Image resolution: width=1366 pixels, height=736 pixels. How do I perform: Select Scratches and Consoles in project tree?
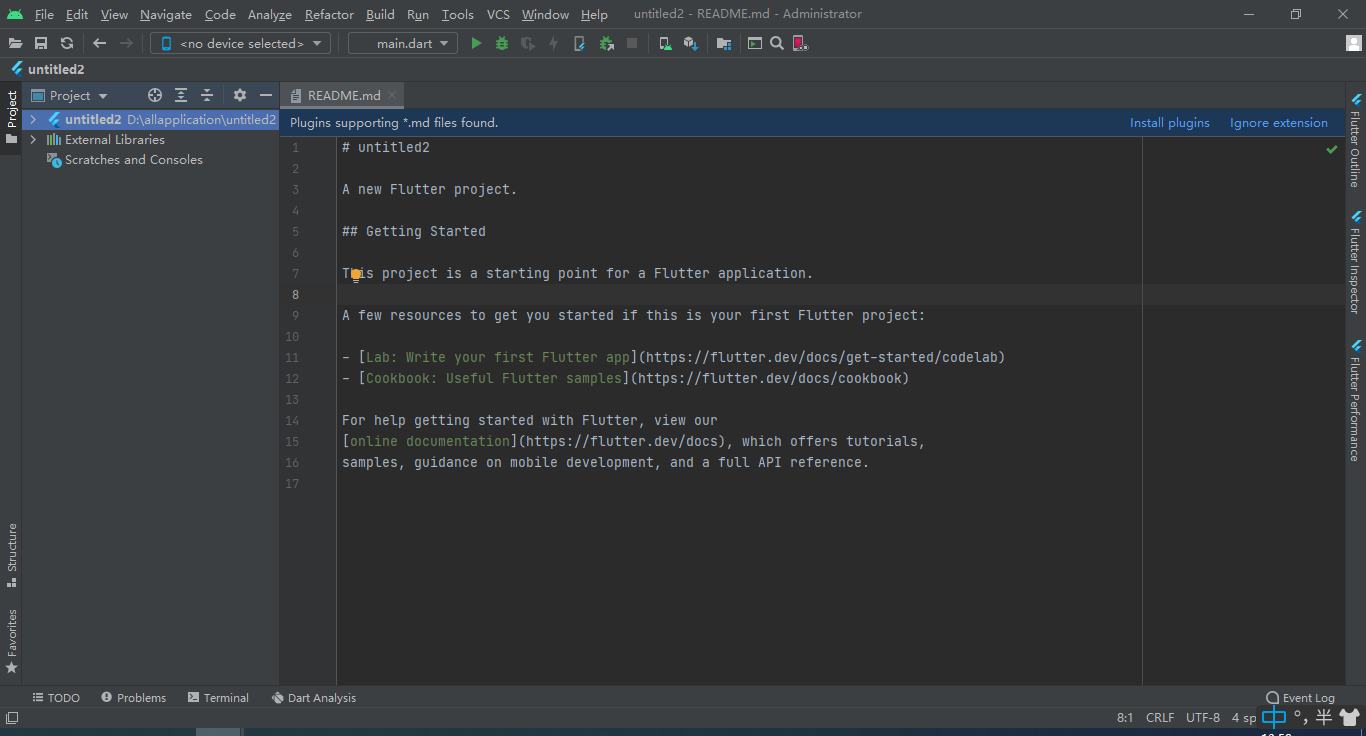(133, 160)
